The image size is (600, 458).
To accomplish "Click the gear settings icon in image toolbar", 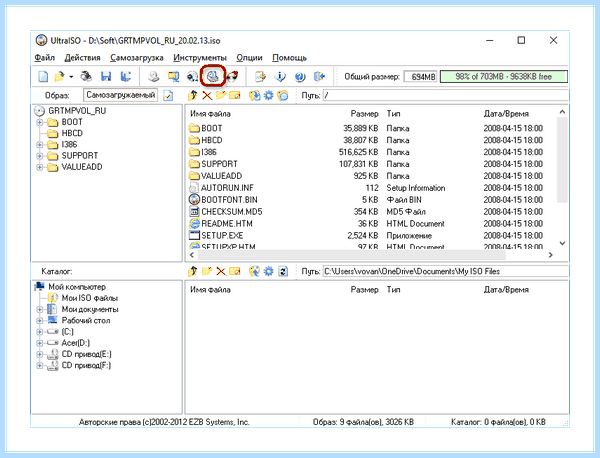I will point(269,95).
